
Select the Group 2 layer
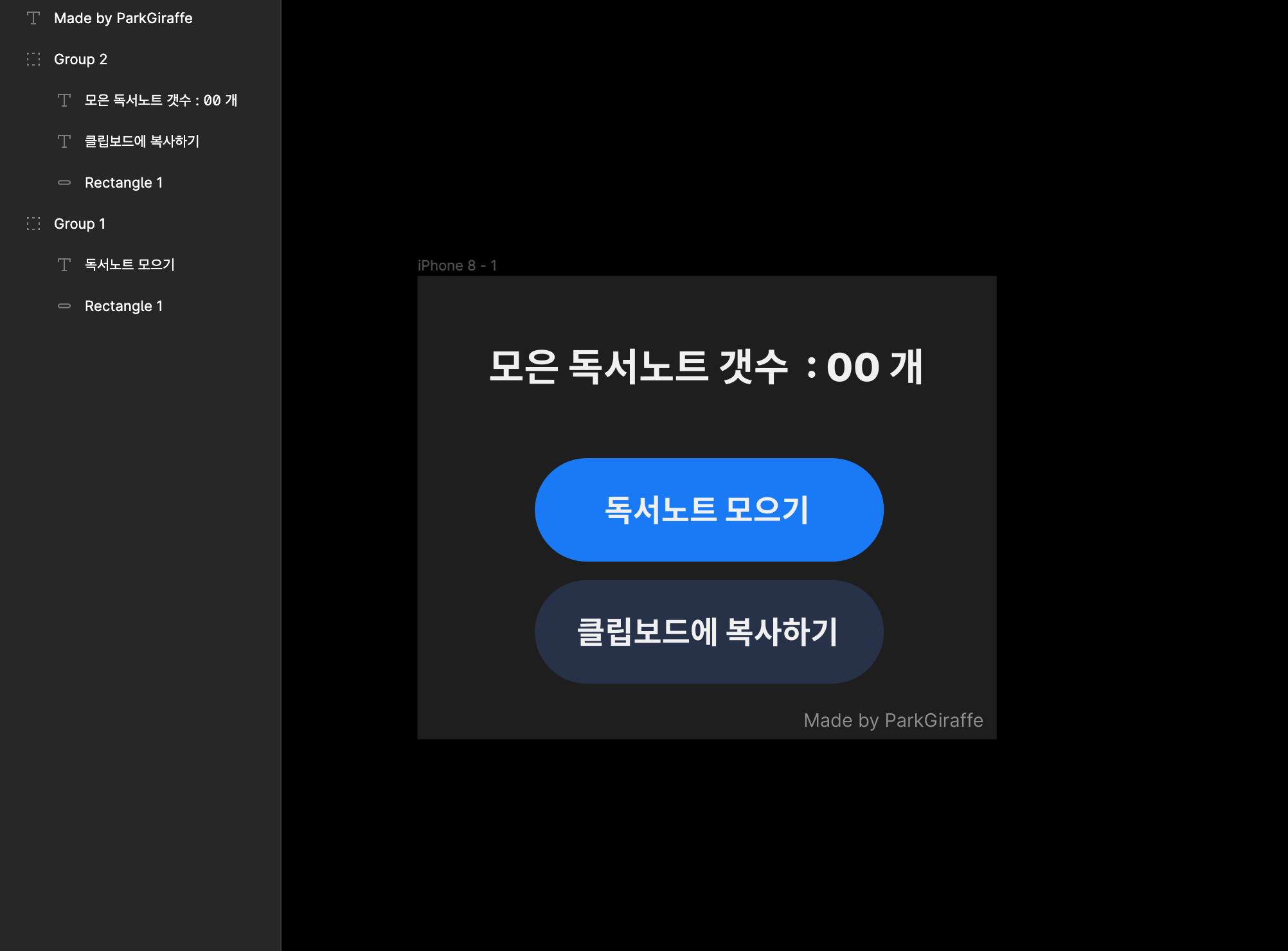pyautogui.click(x=80, y=59)
